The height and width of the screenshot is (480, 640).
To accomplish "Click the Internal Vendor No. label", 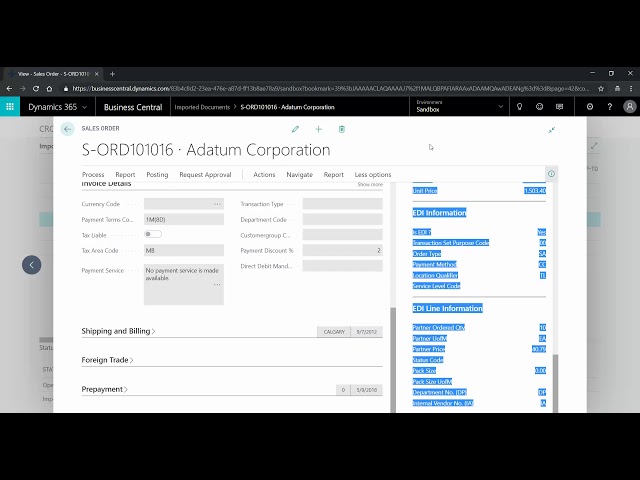I will [442, 403].
